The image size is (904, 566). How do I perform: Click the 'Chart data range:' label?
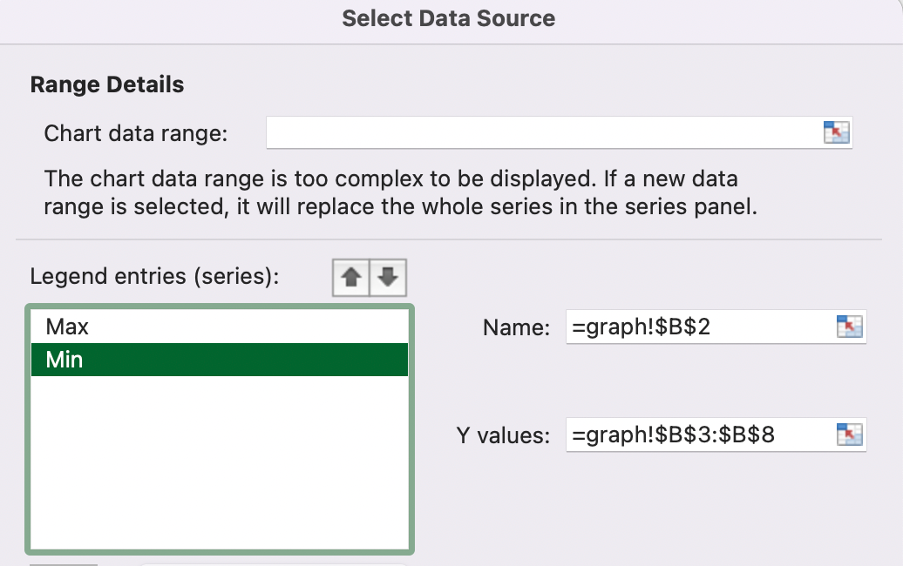[136, 133]
